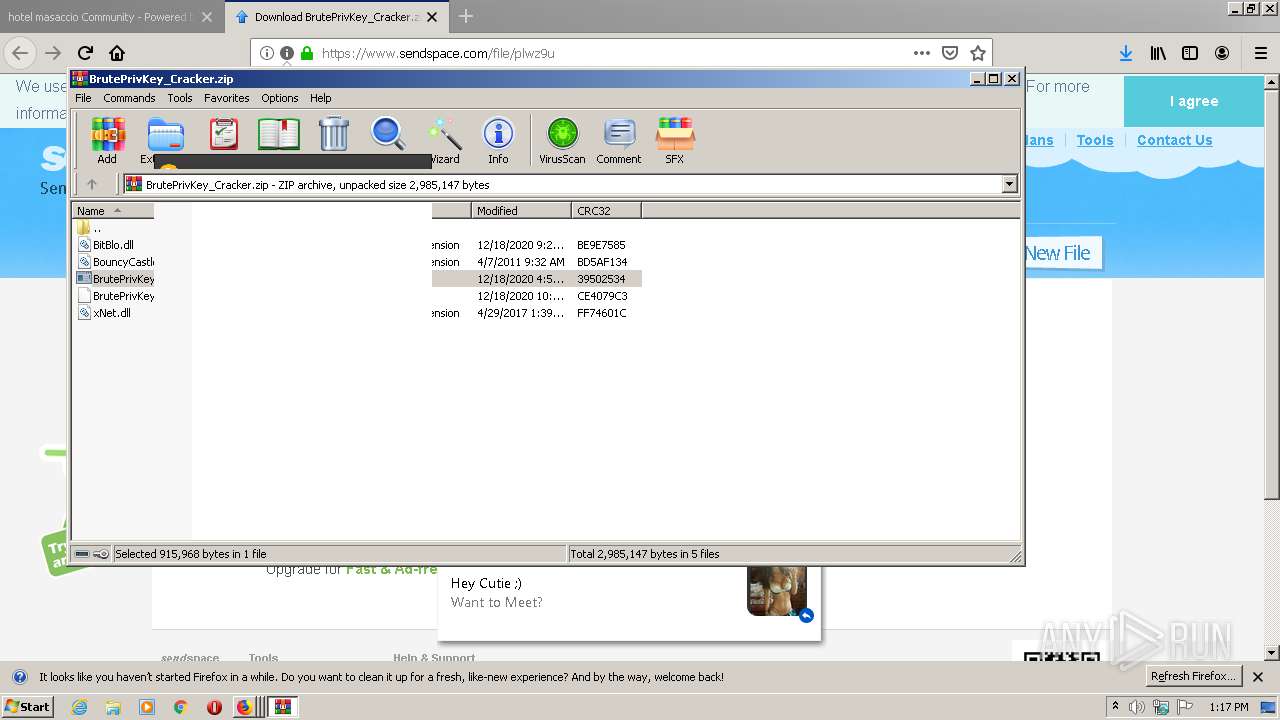
Task: Open WinRAR Help menu
Action: pos(320,98)
